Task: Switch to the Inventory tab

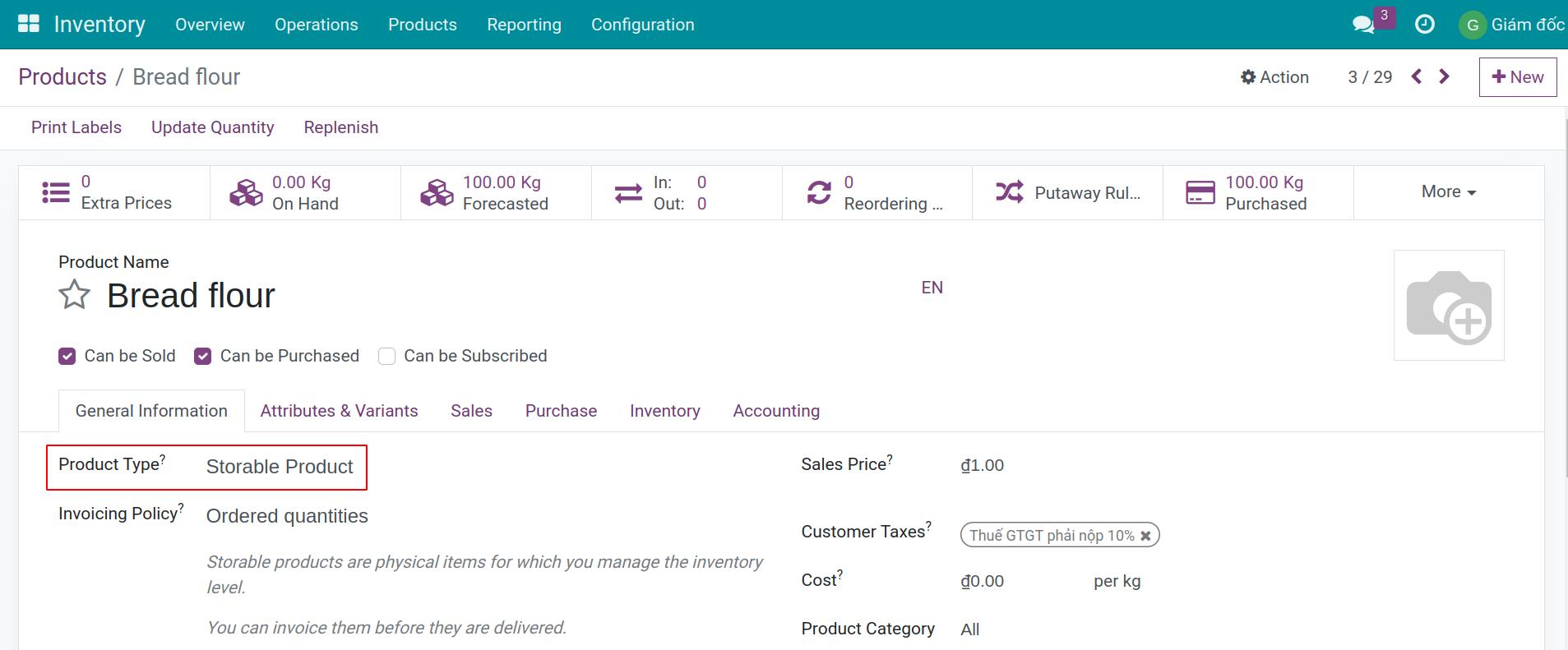Action: coord(664,411)
